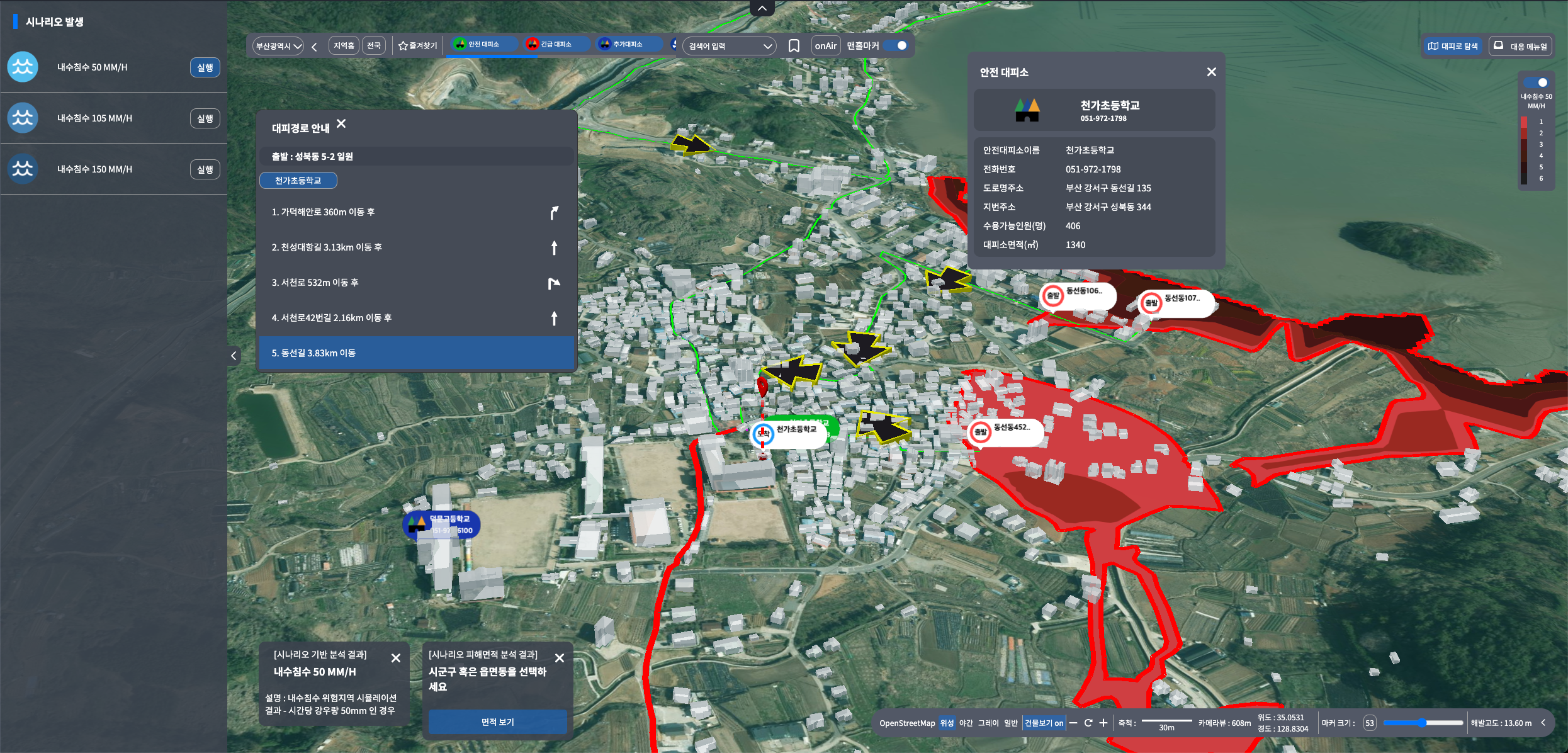The image size is (1568, 753).
Task: Collapse the sidebar with the left arrow handle
Action: (234, 356)
